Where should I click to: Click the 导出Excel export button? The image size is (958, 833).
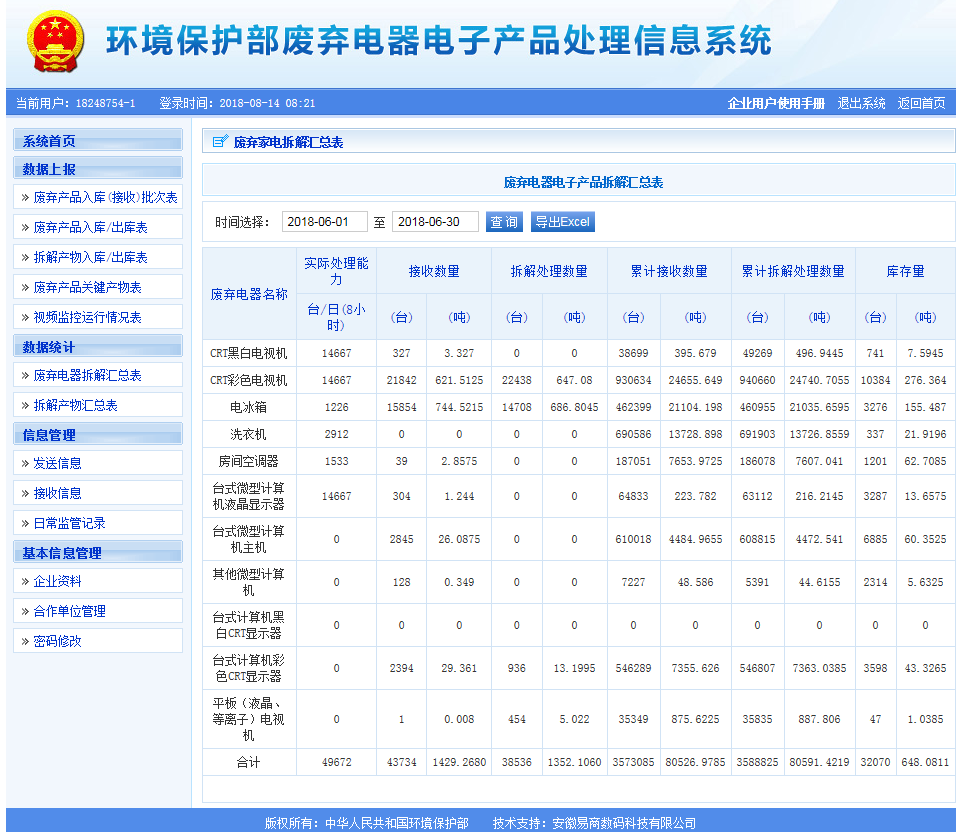[562, 222]
